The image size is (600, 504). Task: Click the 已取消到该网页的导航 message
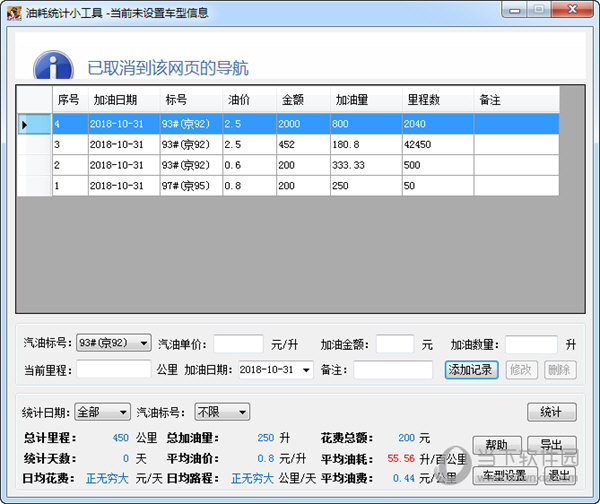click(x=168, y=68)
